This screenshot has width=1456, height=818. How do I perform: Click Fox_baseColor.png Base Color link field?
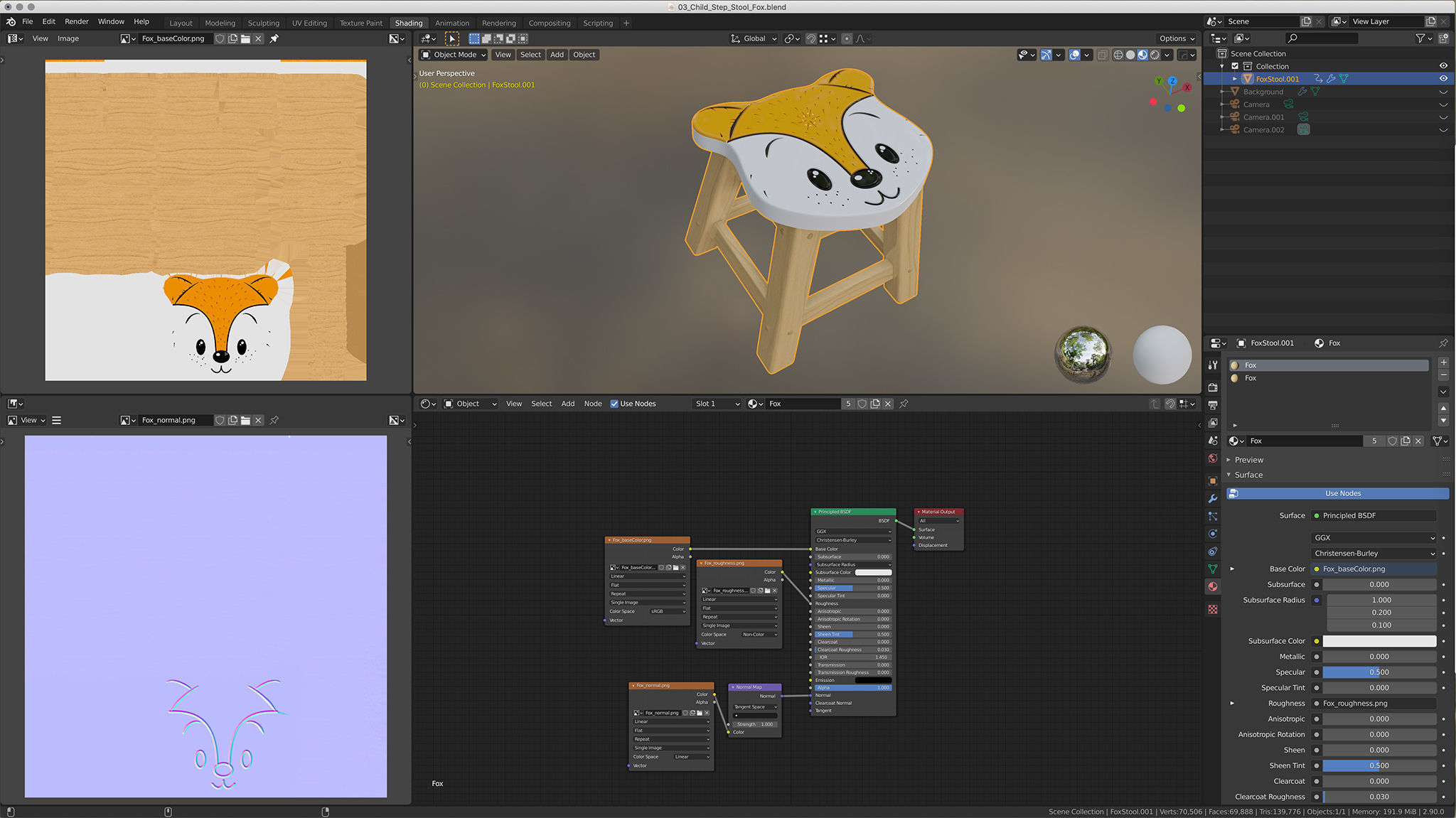tap(1374, 569)
